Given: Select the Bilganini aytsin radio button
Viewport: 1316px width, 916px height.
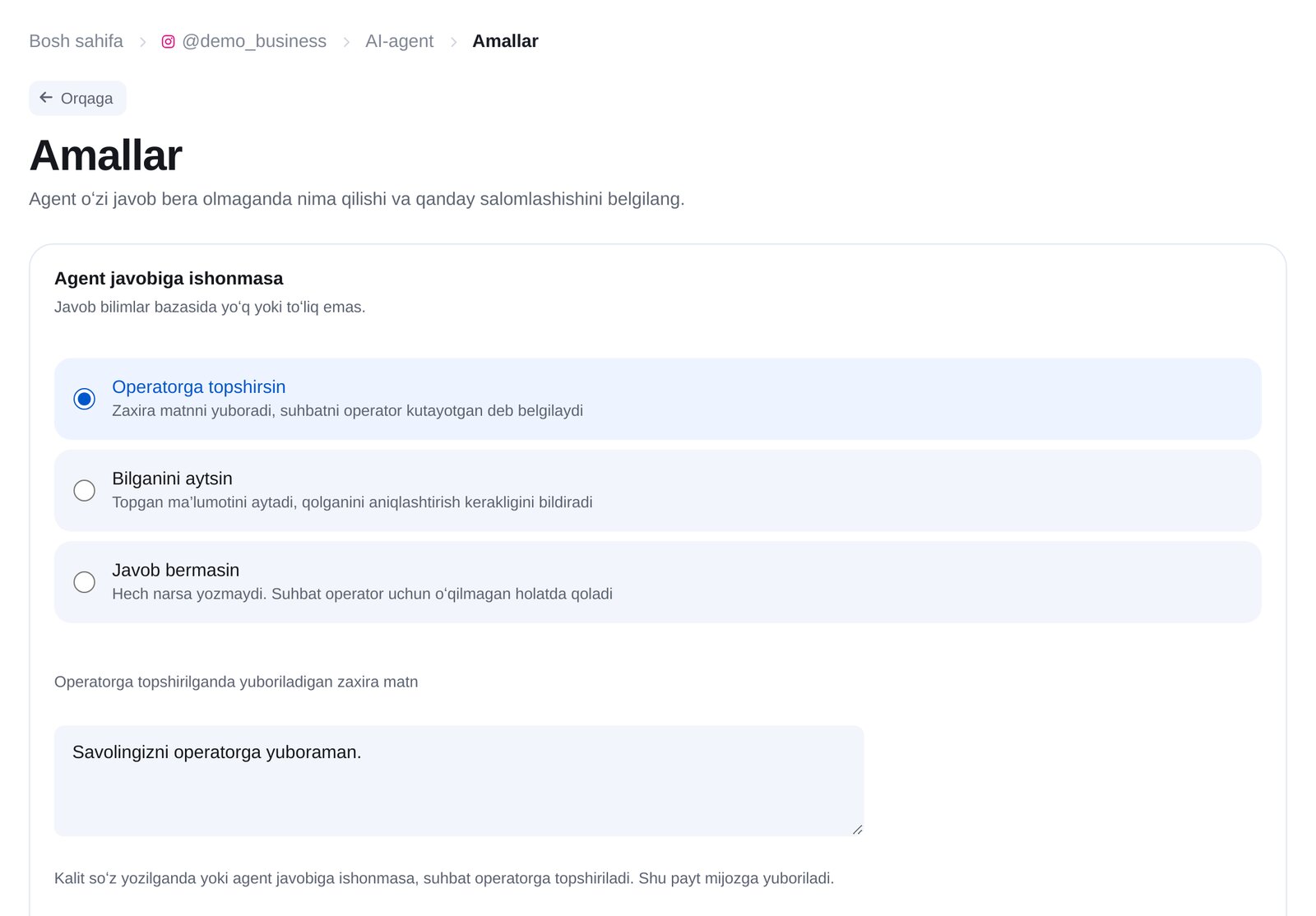Looking at the screenshot, I should pos(84,491).
